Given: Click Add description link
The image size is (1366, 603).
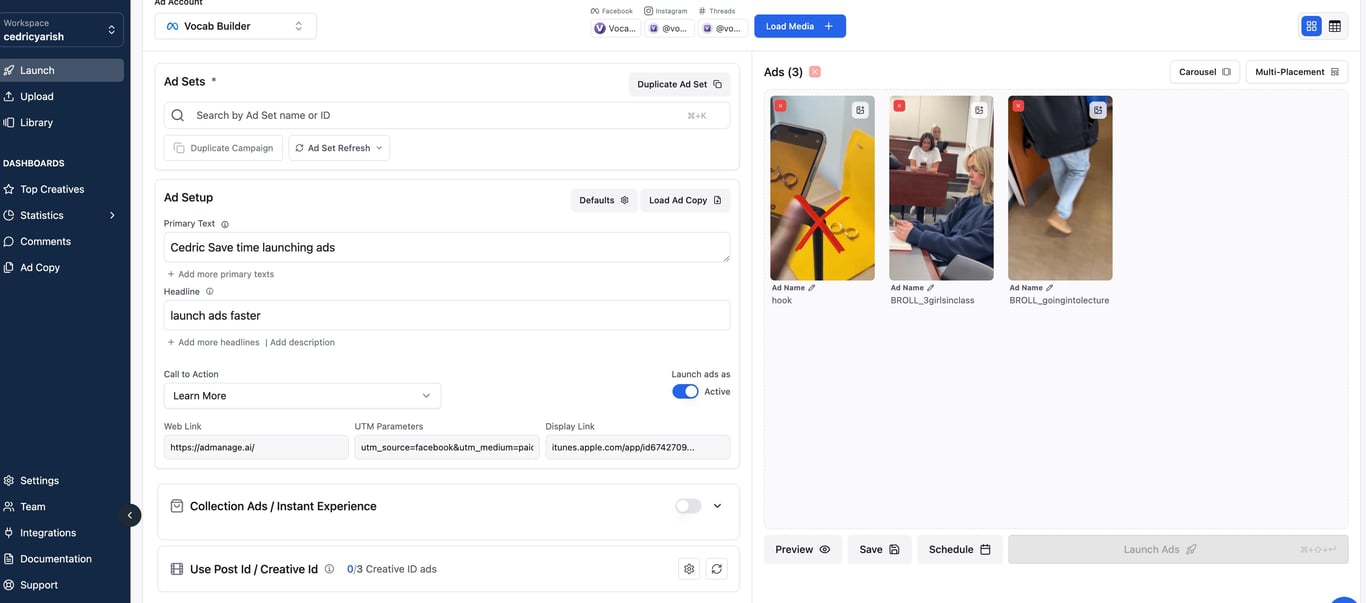Looking at the screenshot, I should [x=302, y=342].
